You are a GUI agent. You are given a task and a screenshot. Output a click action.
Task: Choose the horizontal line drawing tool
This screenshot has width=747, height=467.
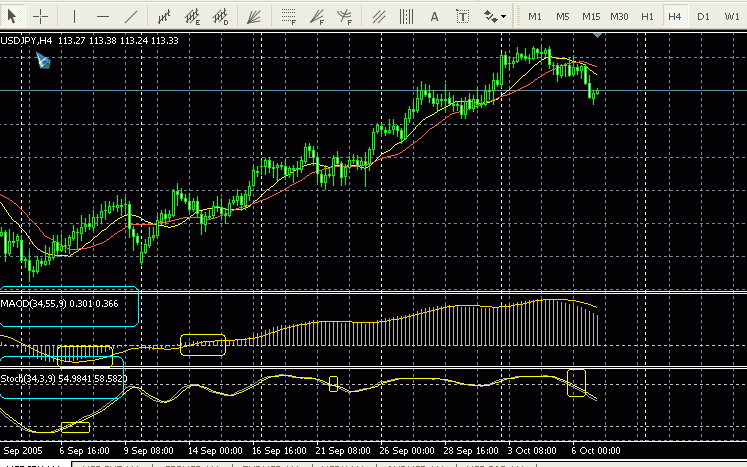pos(102,16)
